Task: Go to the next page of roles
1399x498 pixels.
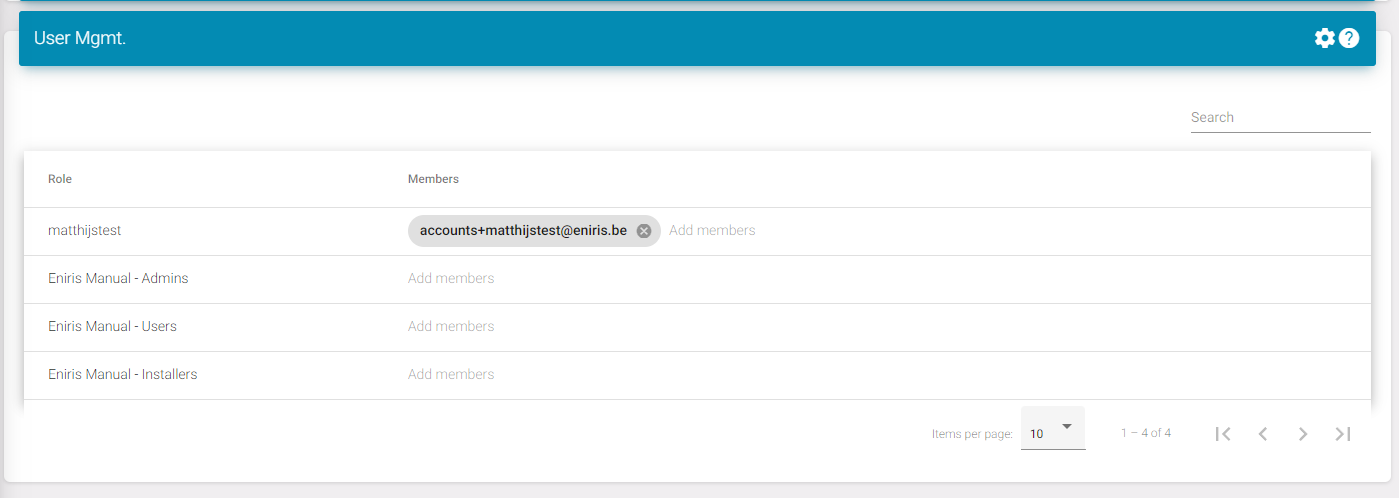Action: [1302, 433]
